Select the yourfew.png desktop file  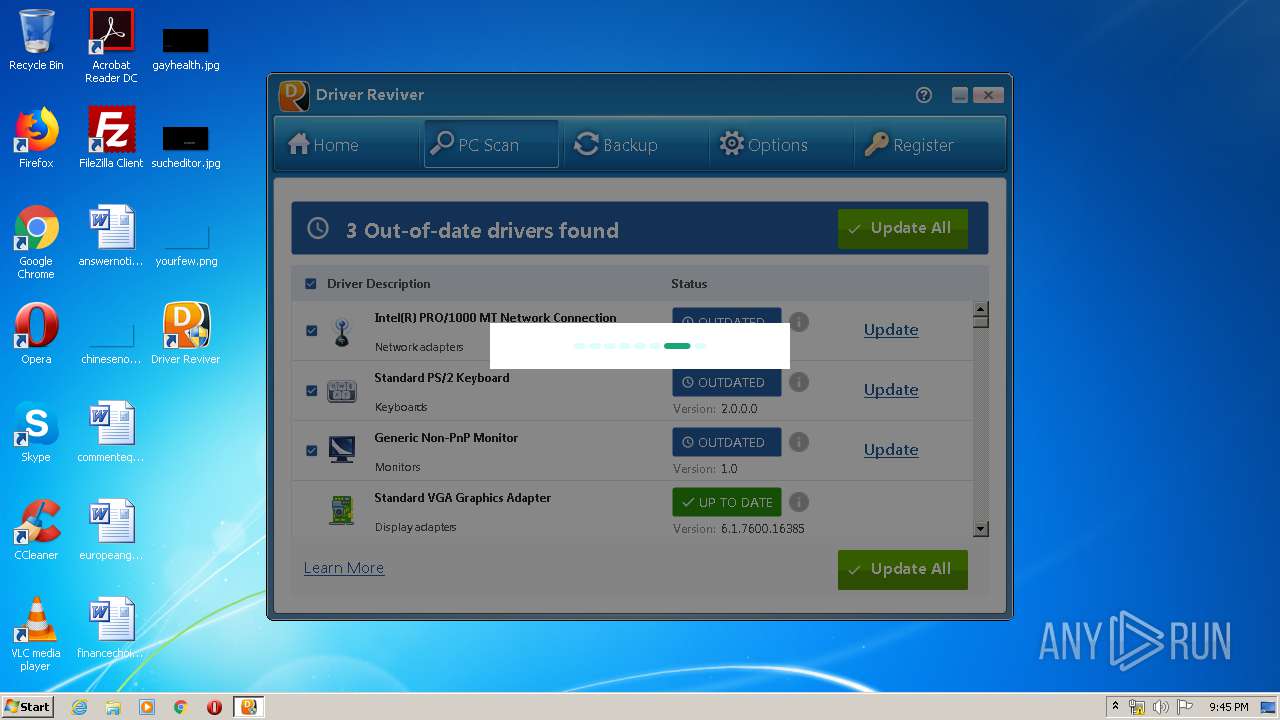point(186,244)
